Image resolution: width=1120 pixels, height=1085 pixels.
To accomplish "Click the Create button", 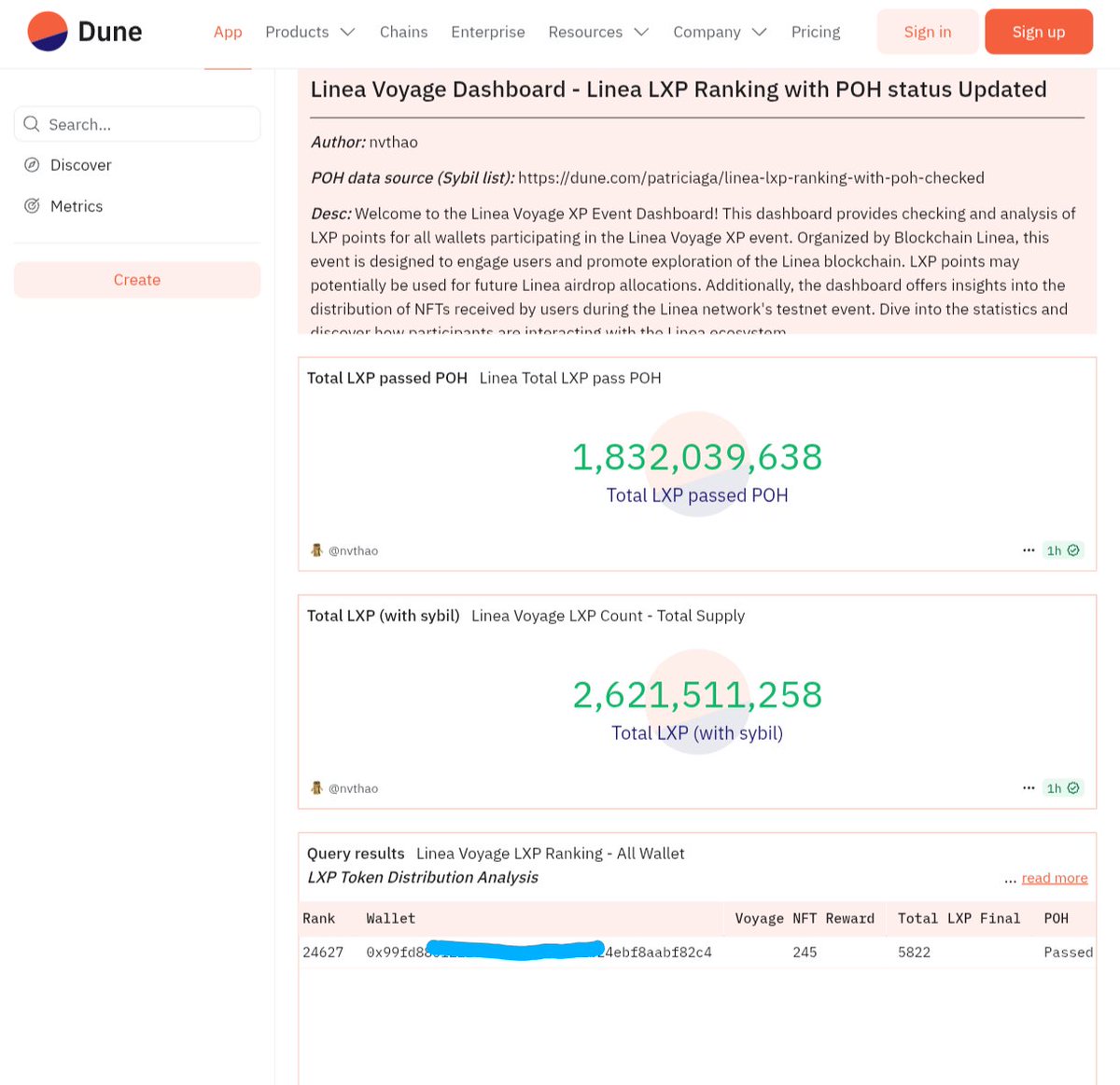I will click(x=137, y=280).
